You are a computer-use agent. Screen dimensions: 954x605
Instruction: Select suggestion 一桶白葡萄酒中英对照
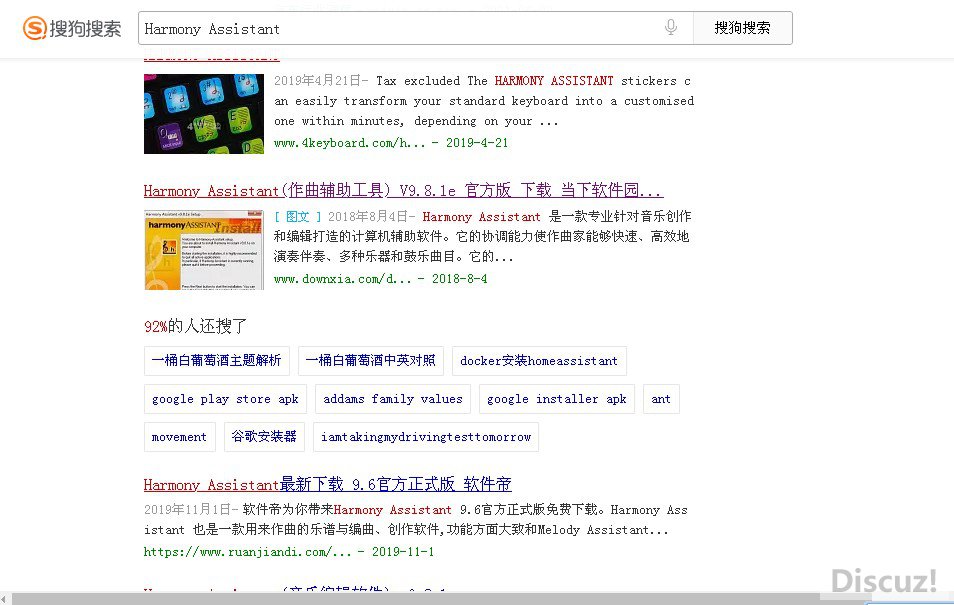(371, 361)
